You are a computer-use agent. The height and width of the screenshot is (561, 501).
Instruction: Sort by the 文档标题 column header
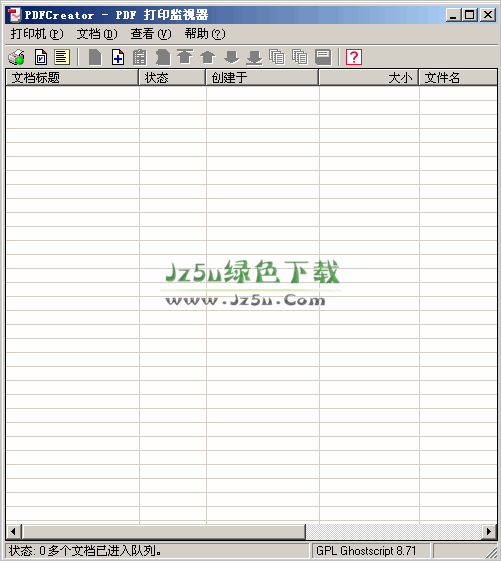coord(72,78)
